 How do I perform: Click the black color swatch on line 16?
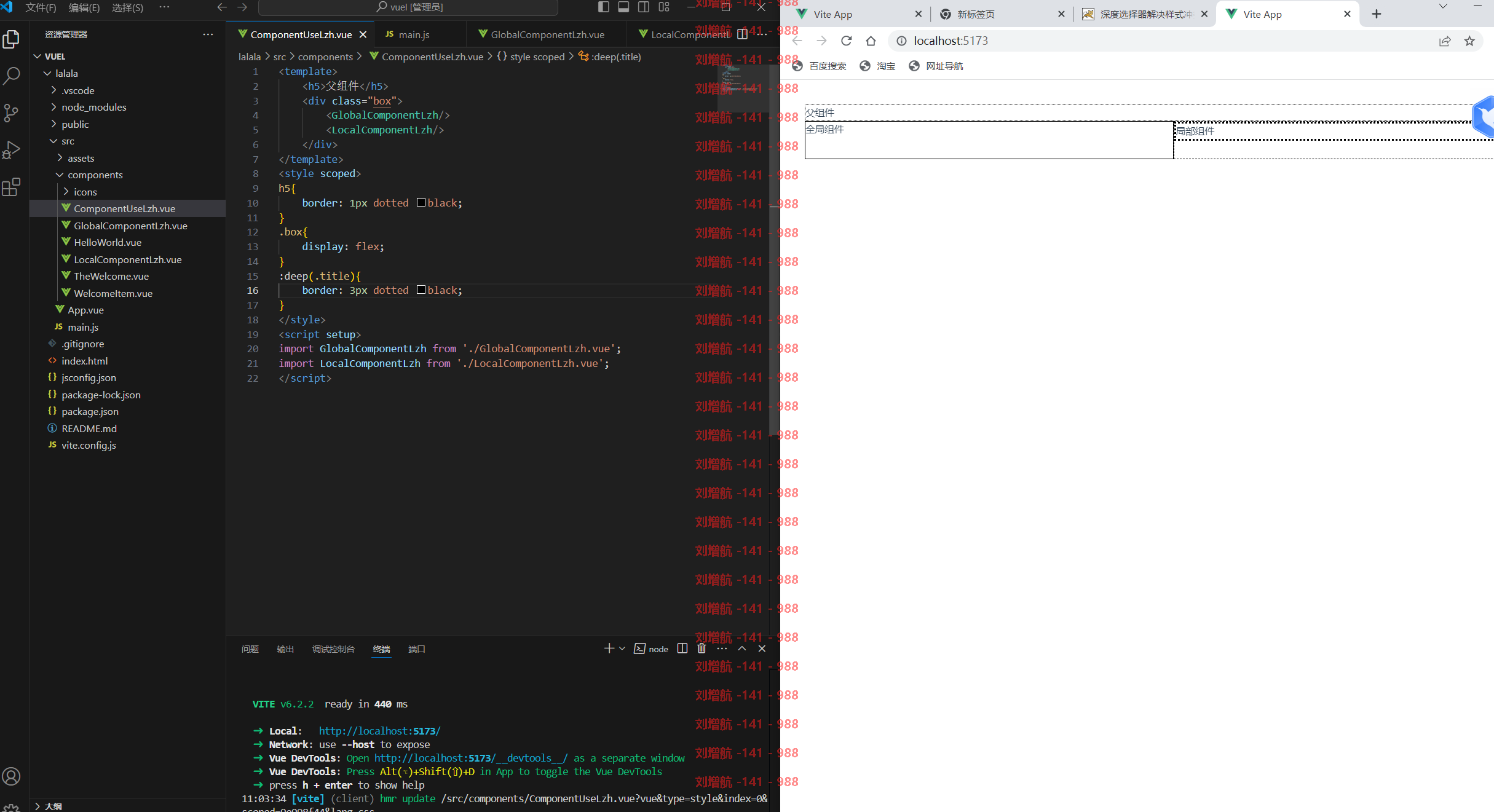click(x=421, y=290)
